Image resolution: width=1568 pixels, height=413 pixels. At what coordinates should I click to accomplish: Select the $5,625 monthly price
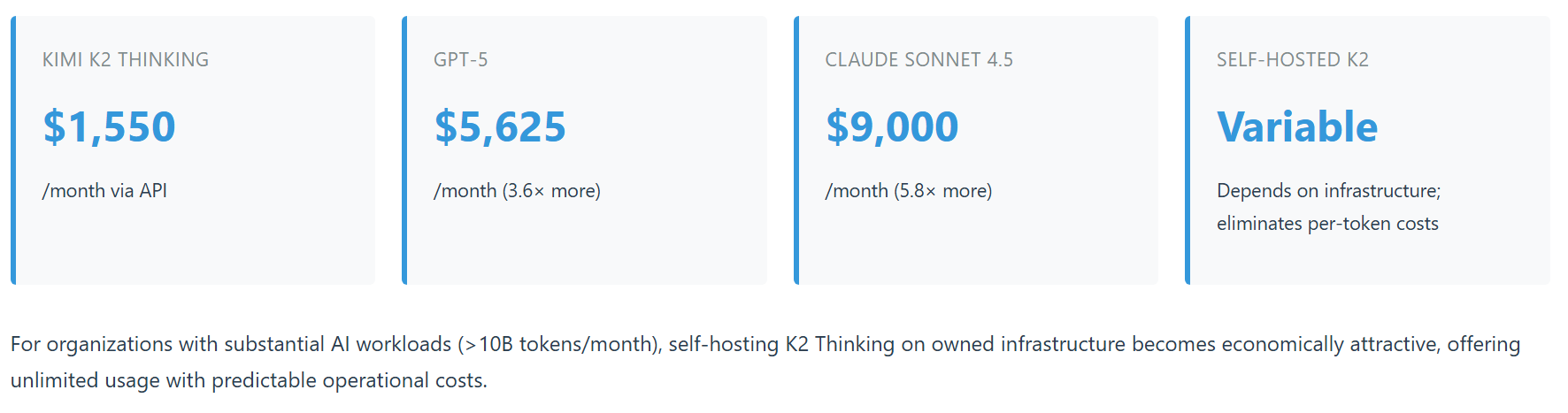500,127
